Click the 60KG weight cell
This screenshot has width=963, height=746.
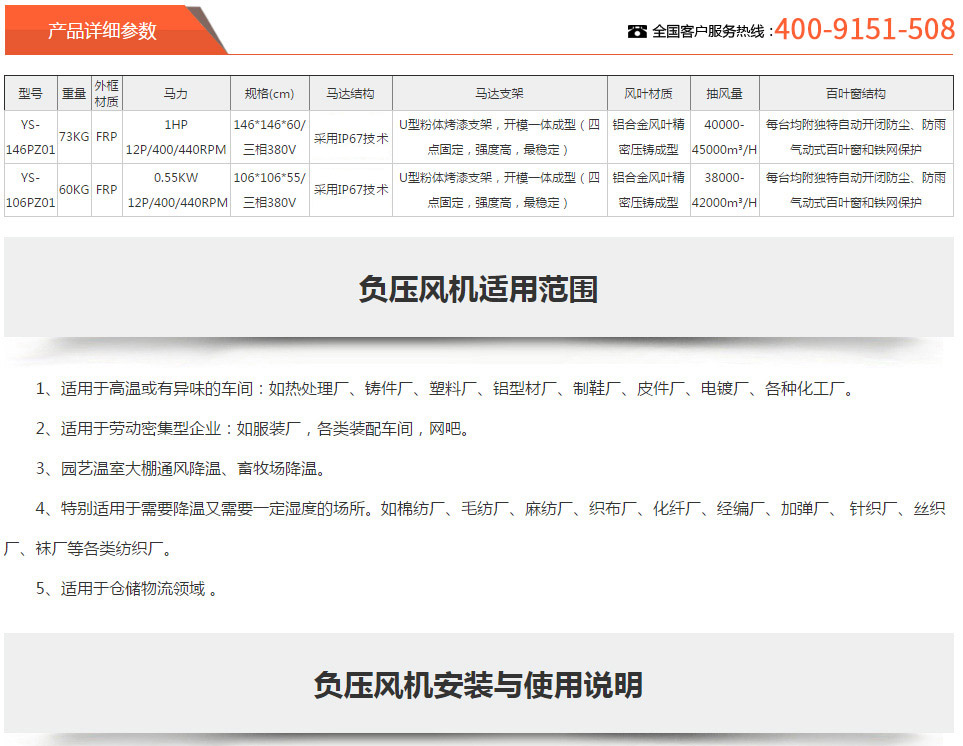click(74, 190)
